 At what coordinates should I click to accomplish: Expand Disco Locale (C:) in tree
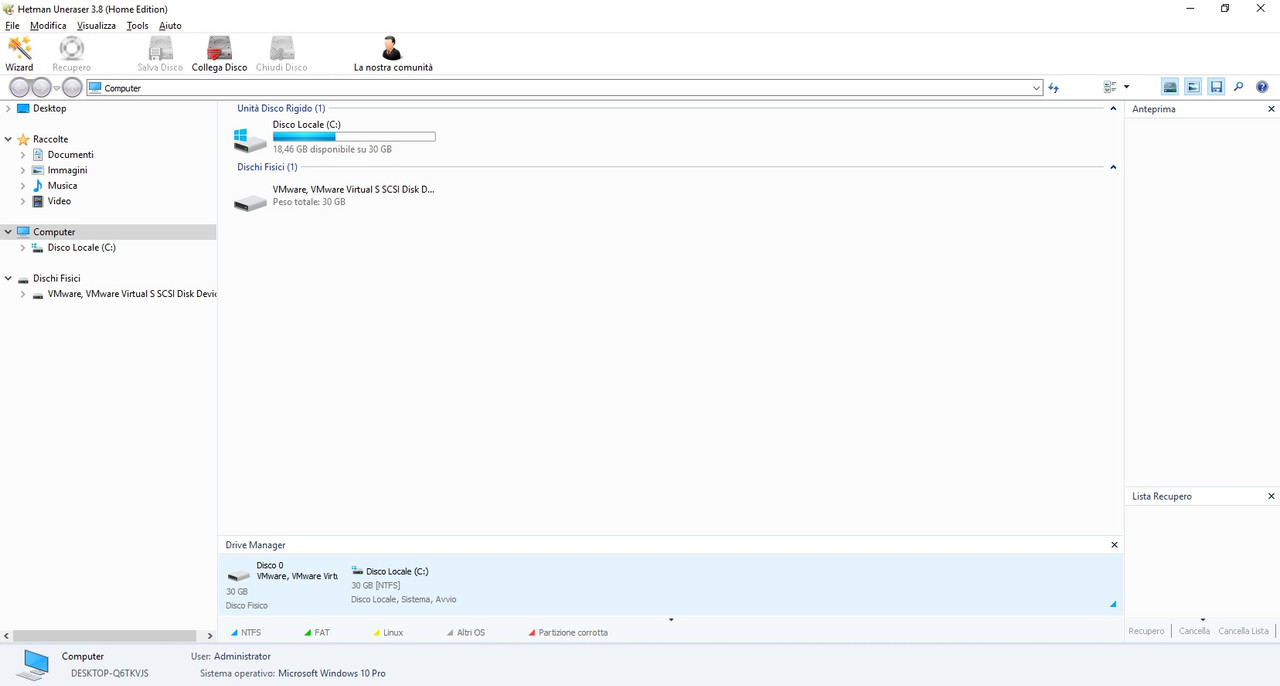point(23,247)
